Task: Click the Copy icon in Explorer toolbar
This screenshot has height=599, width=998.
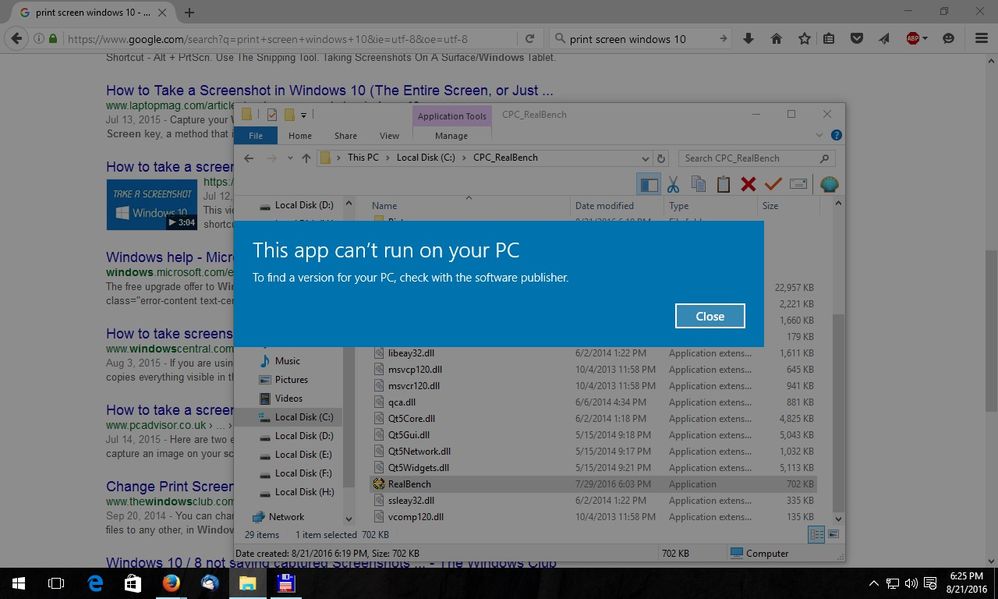Action: coord(698,185)
